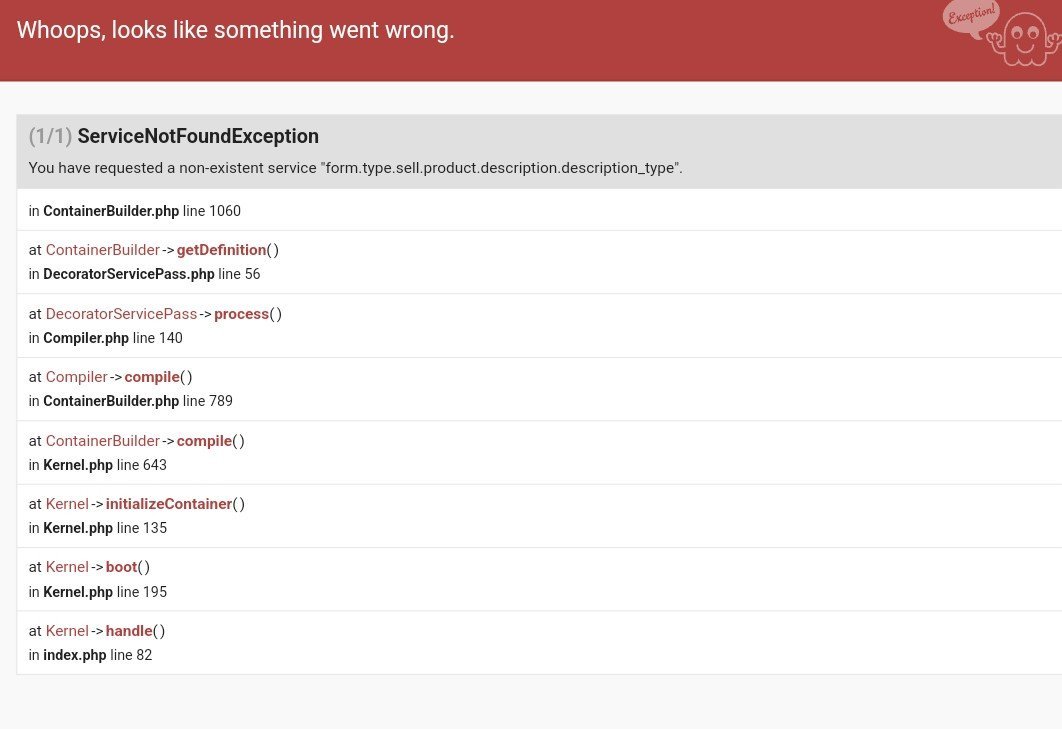Open the getDefinition method link
The height and width of the screenshot is (729, 1062).
coord(221,250)
